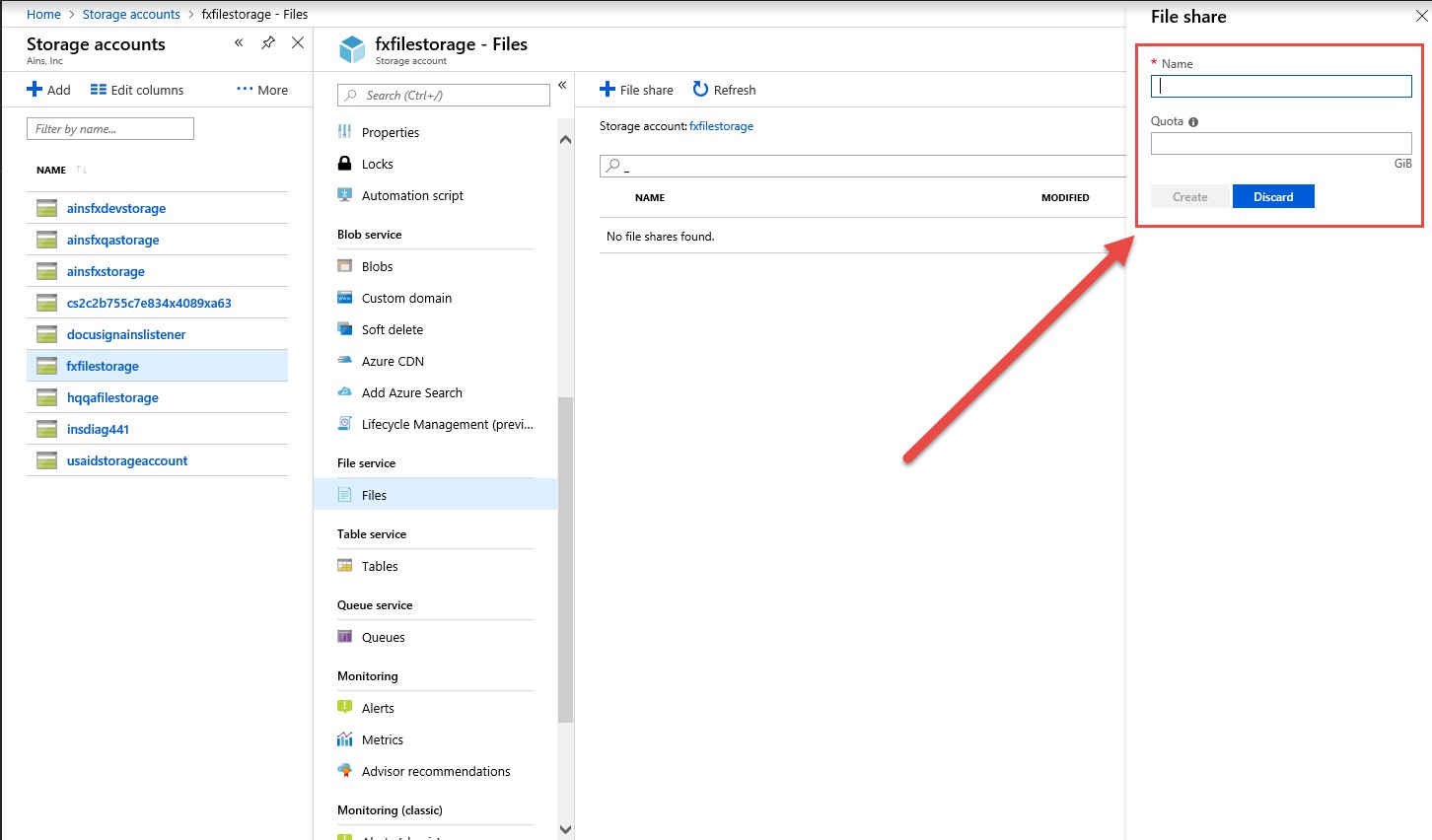The image size is (1432, 840).
Task: Click the Metrics chart icon
Action: [x=344, y=738]
